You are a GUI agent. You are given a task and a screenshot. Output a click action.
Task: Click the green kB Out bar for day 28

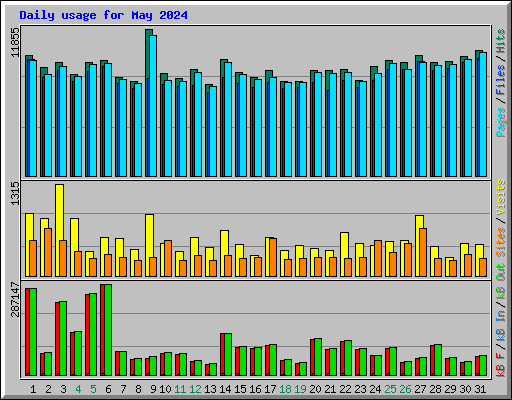(x=438, y=360)
